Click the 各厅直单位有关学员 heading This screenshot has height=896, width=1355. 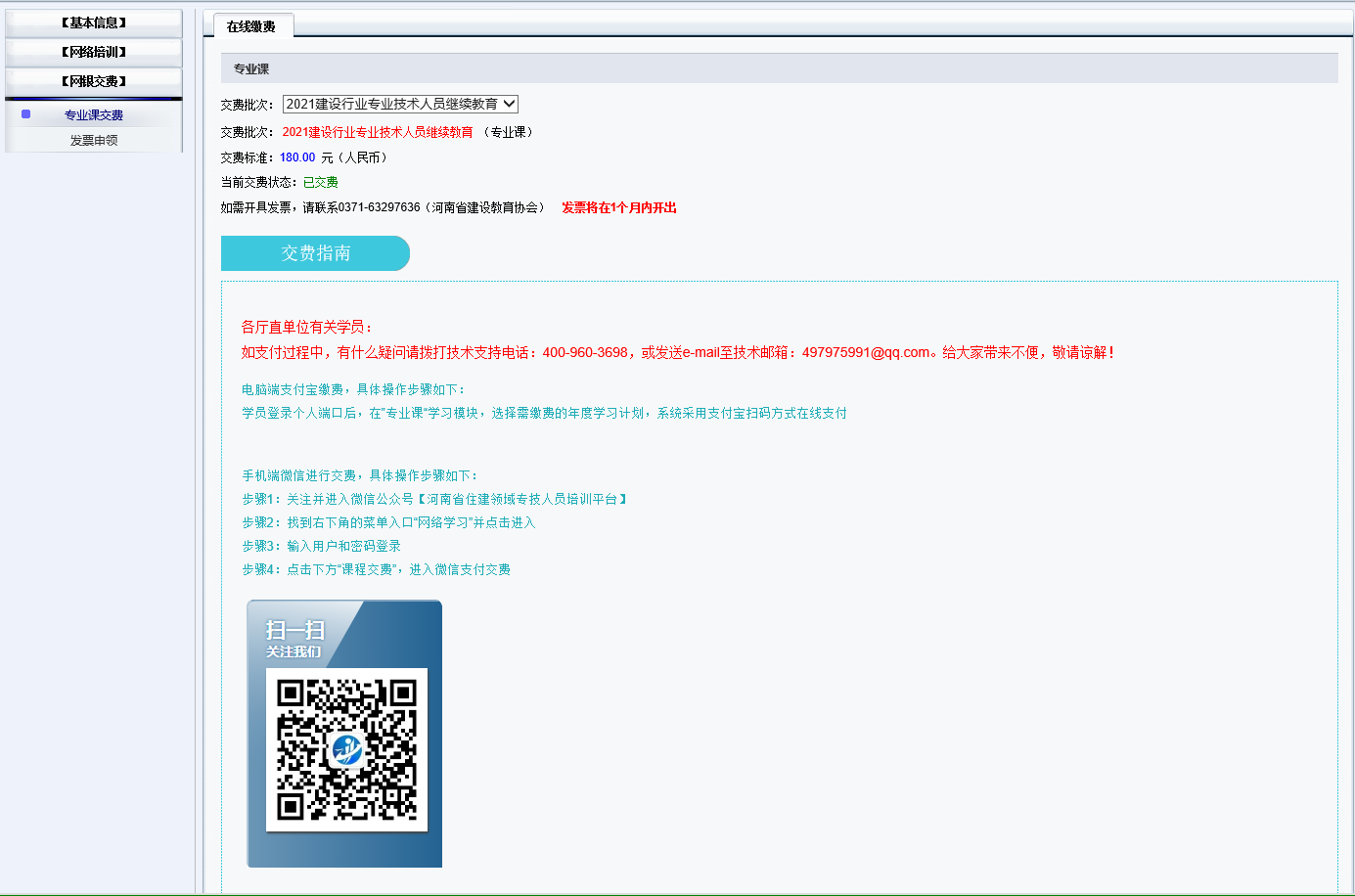tap(307, 327)
